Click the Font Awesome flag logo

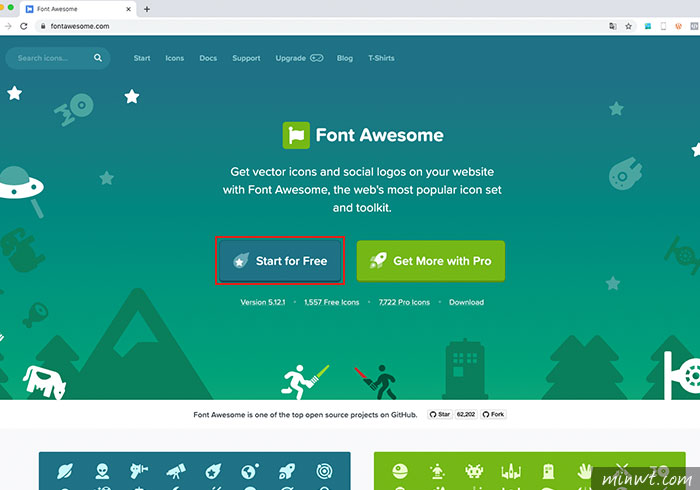(296, 135)
